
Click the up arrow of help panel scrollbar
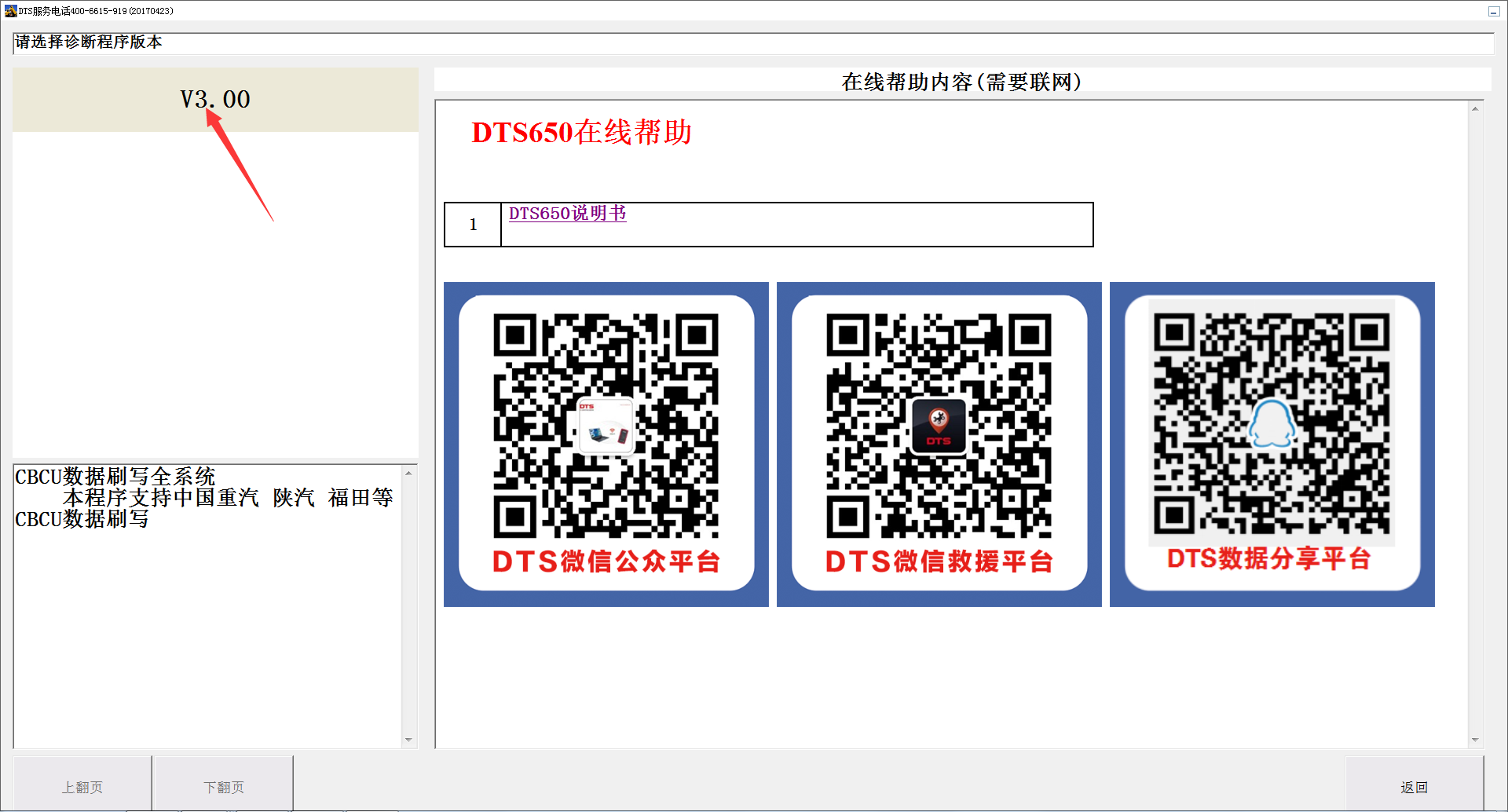tap(1475, 108)
